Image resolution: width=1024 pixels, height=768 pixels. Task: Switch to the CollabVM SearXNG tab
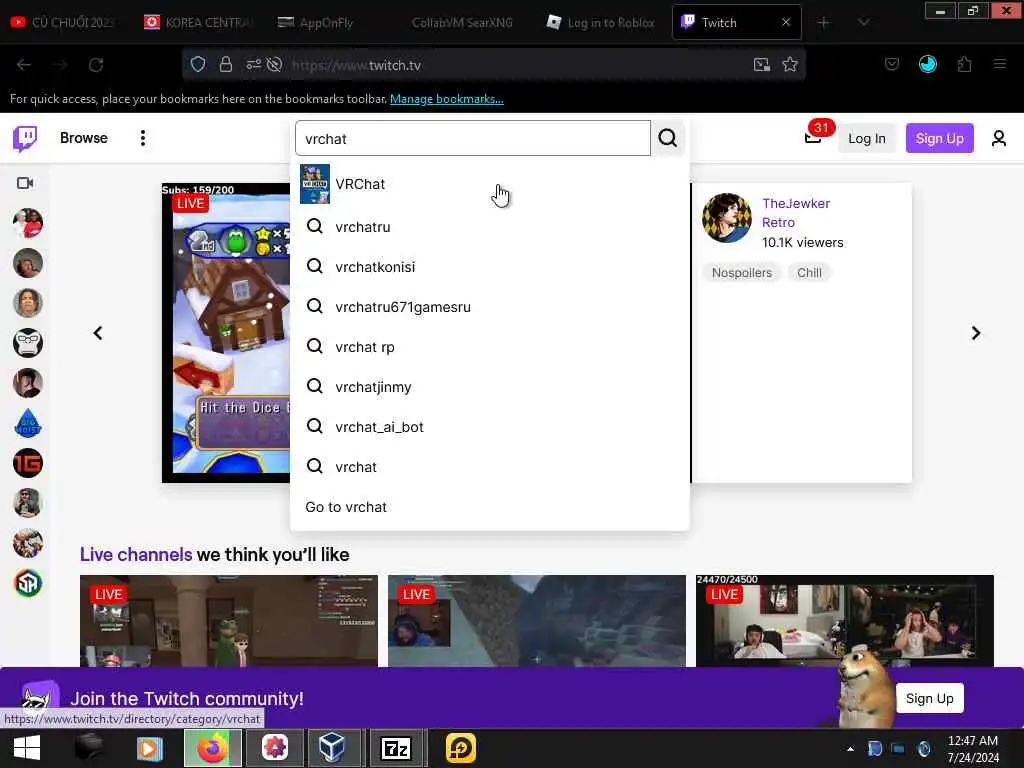tap(462, 23)
